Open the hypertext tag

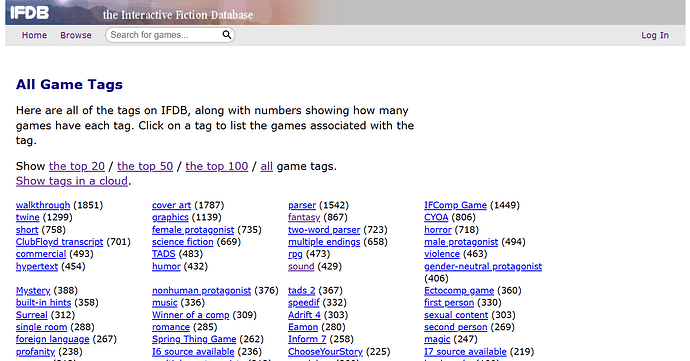[x=37, y=266]
